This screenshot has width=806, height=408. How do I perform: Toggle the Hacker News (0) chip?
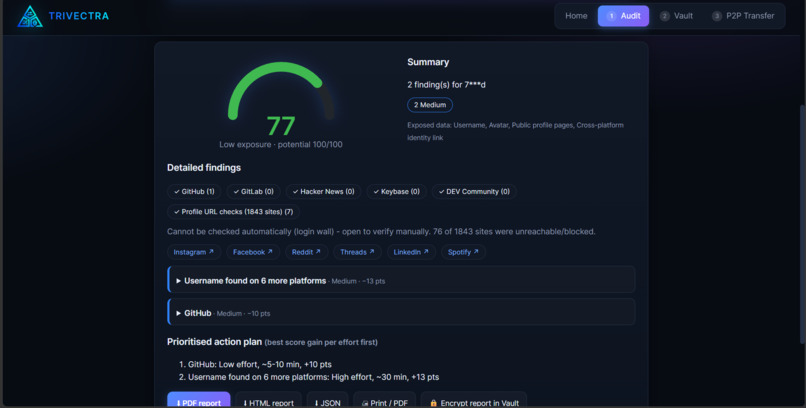tap(323, 192)
